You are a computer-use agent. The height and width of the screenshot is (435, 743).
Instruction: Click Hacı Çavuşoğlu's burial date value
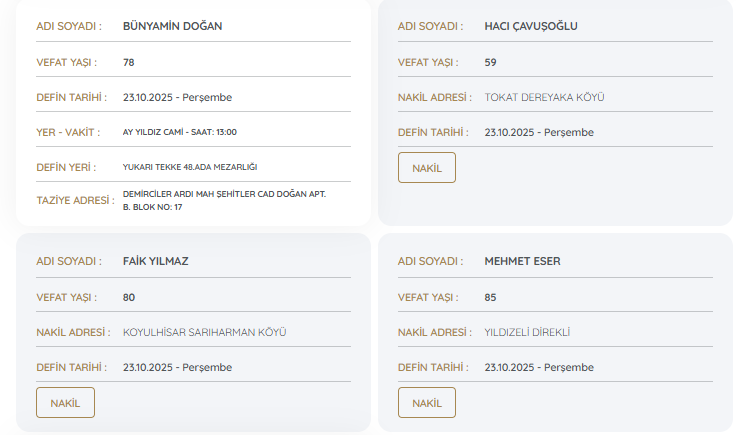(x=539, y=133)
